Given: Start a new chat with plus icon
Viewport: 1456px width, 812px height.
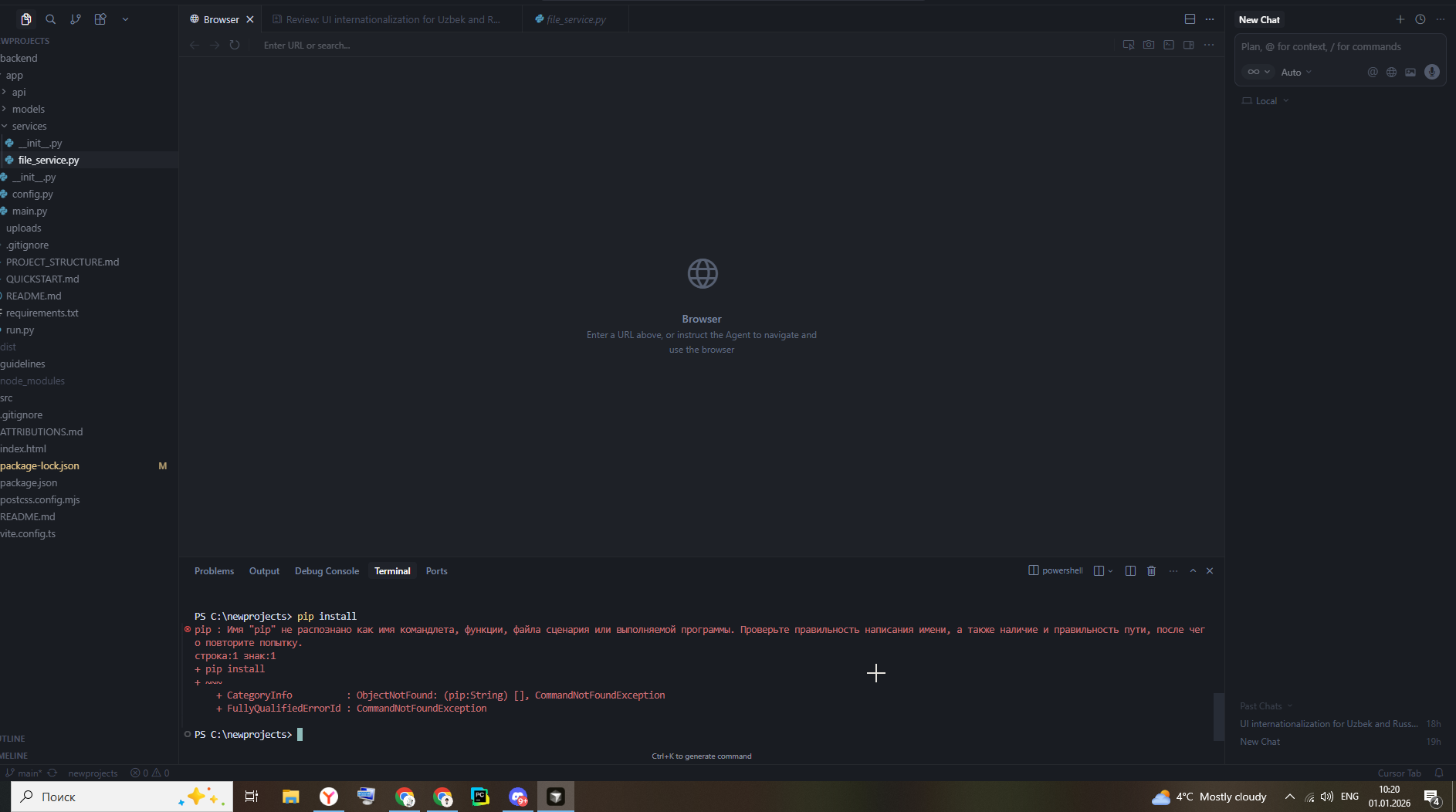Looking at the screenshot, I should 1400,19.
